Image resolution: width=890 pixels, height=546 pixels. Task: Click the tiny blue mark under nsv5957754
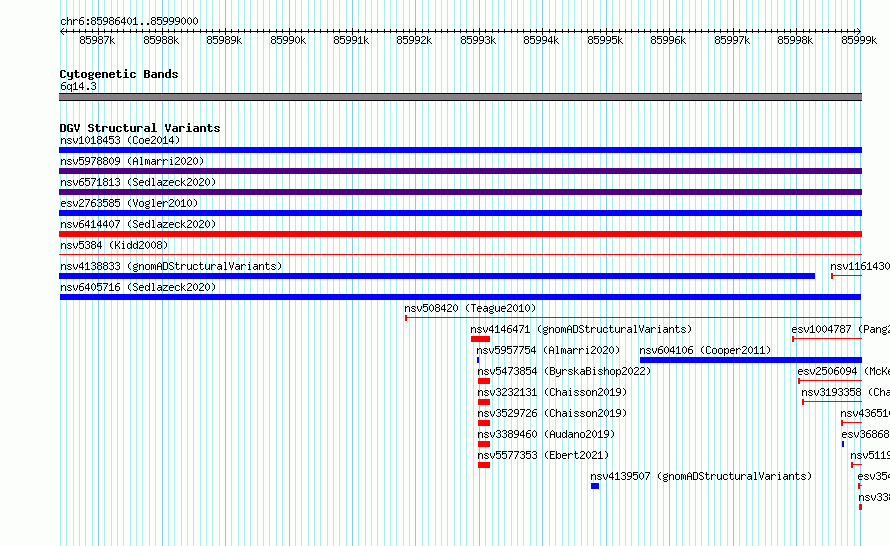[x=478, y=360]
